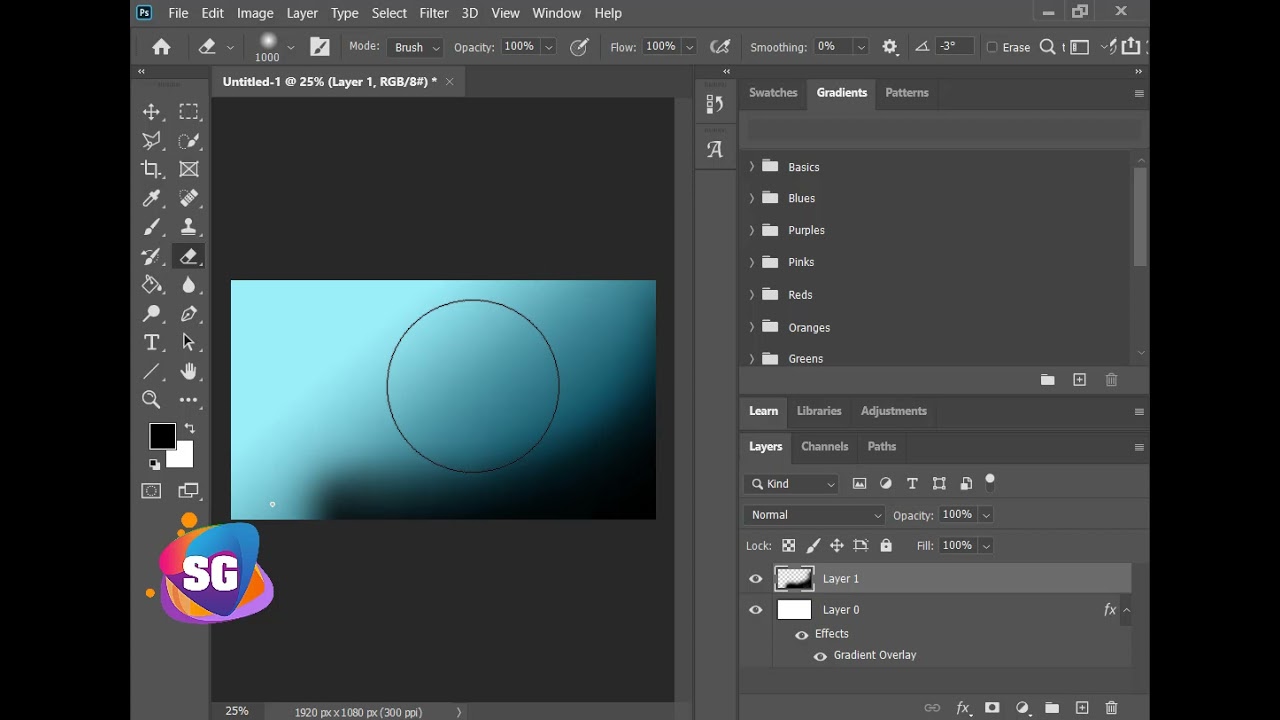
Task: Select the Hand tool
Action: tap(189, 372)
